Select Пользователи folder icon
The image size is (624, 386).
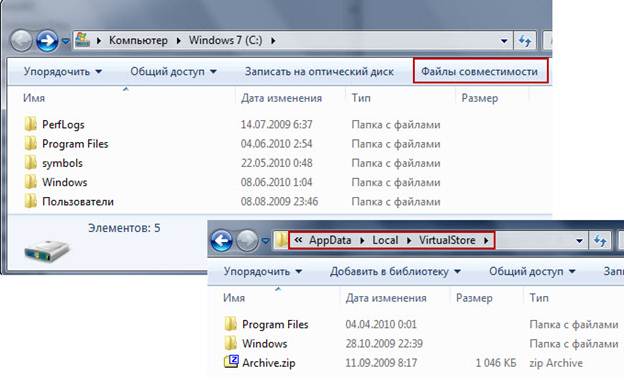click(31, 201)
